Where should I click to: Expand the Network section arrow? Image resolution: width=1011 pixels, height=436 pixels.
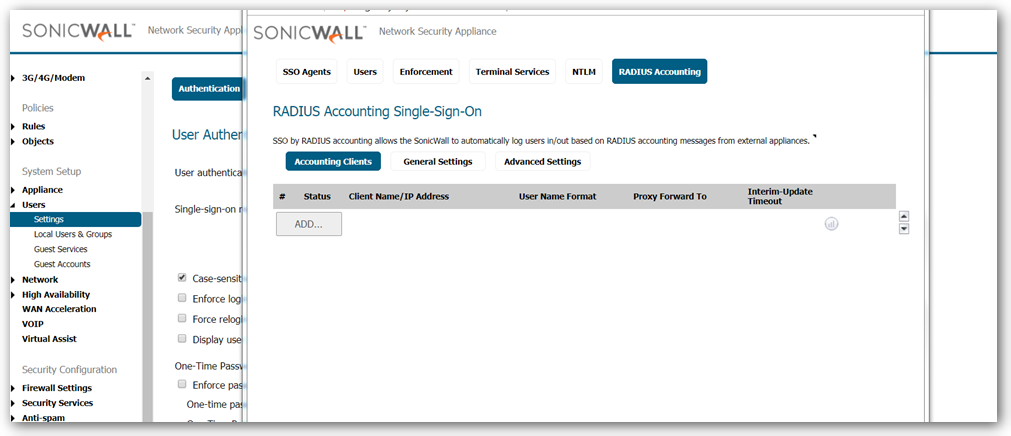click(13, 280)
